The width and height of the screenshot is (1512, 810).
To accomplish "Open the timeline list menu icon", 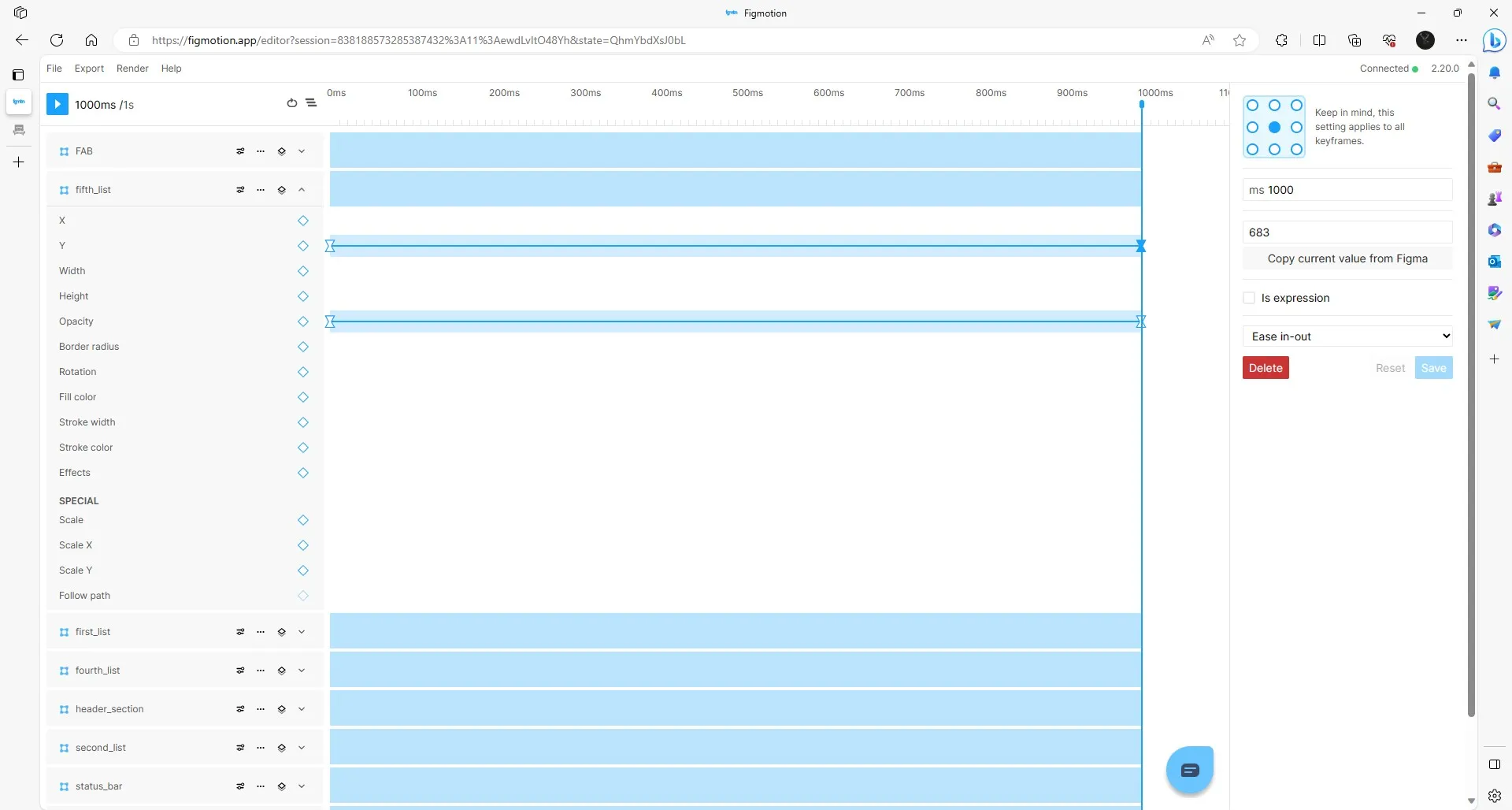I will pyautogui.click(x=311, y=103).
